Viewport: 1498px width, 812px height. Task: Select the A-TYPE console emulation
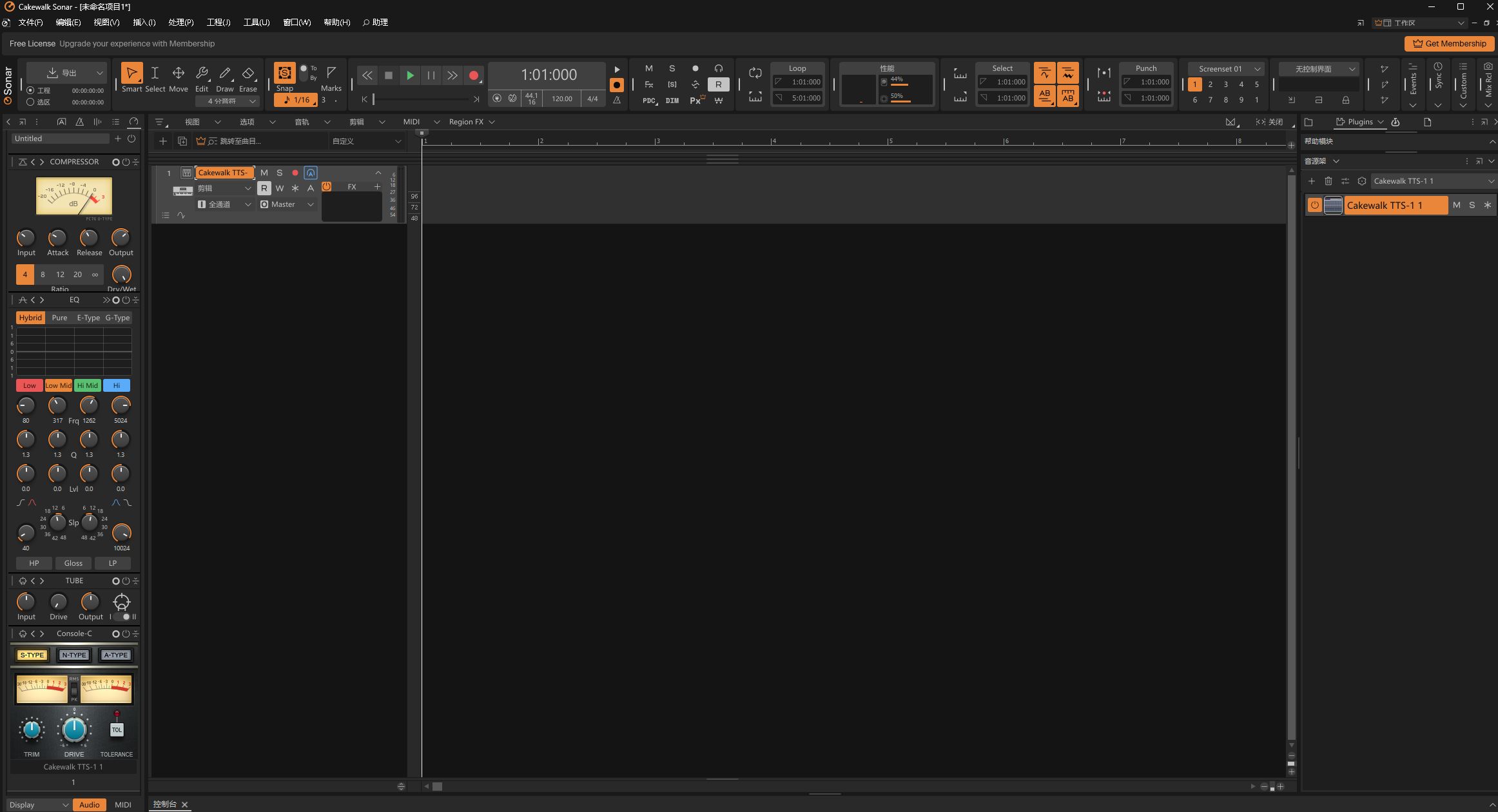(x=116, y=655)
